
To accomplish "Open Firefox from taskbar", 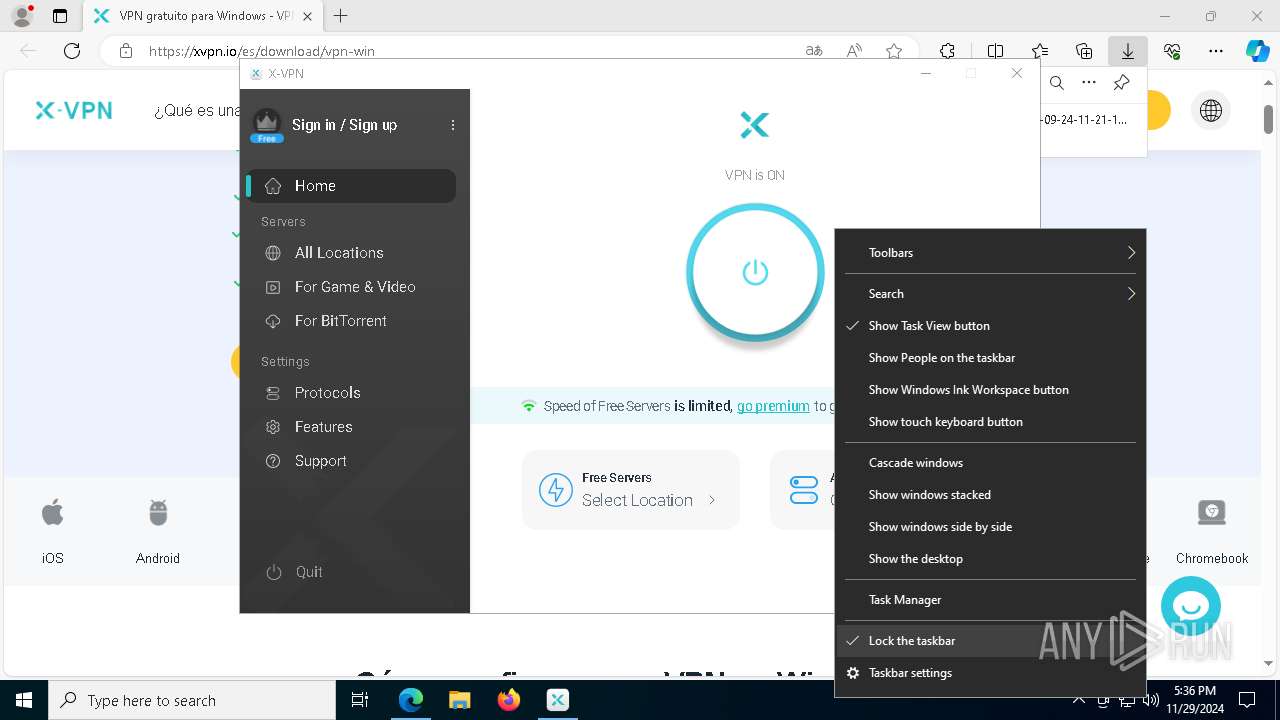I will (508, 700).
